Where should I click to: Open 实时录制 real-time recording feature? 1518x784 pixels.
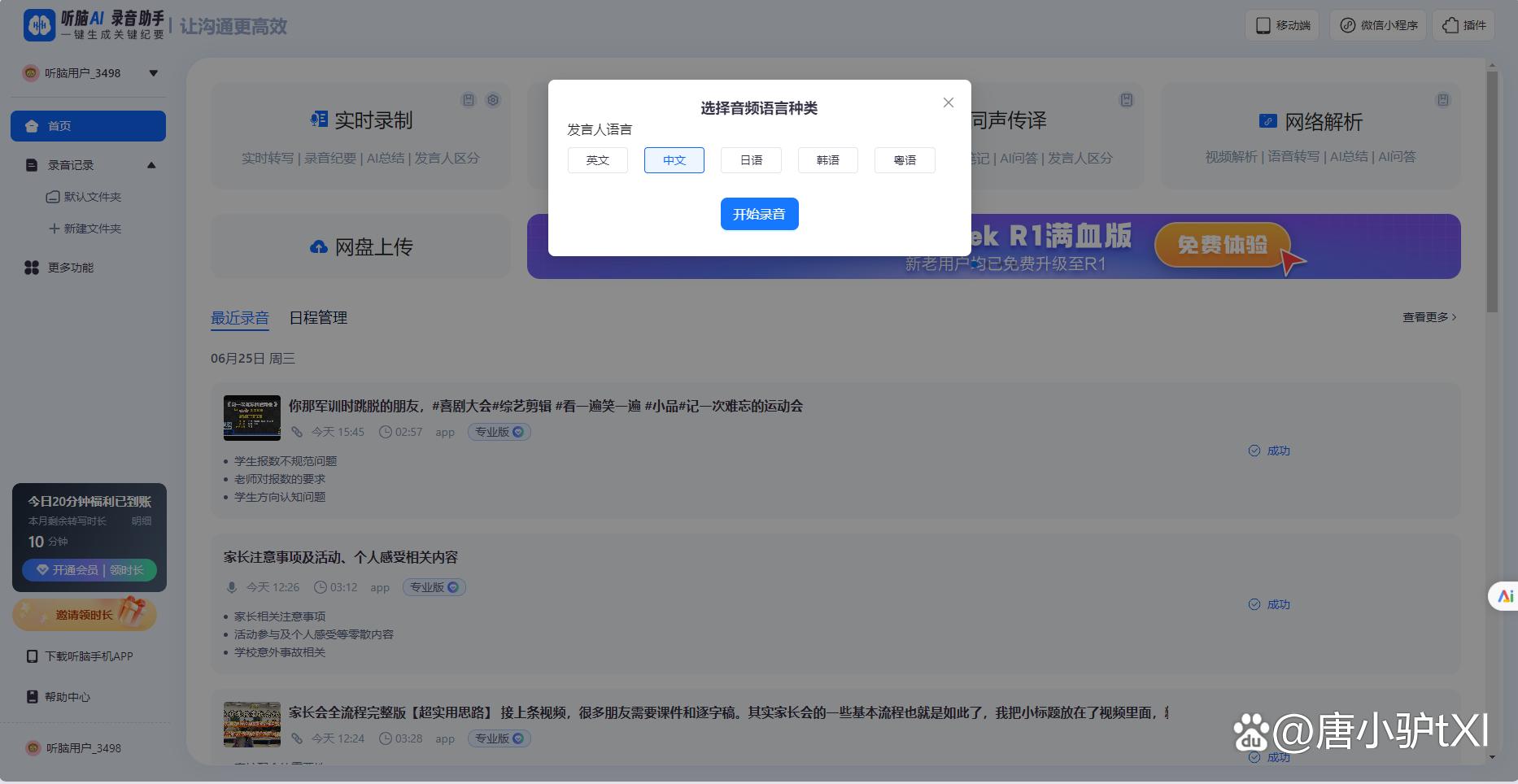coord(360,119)
